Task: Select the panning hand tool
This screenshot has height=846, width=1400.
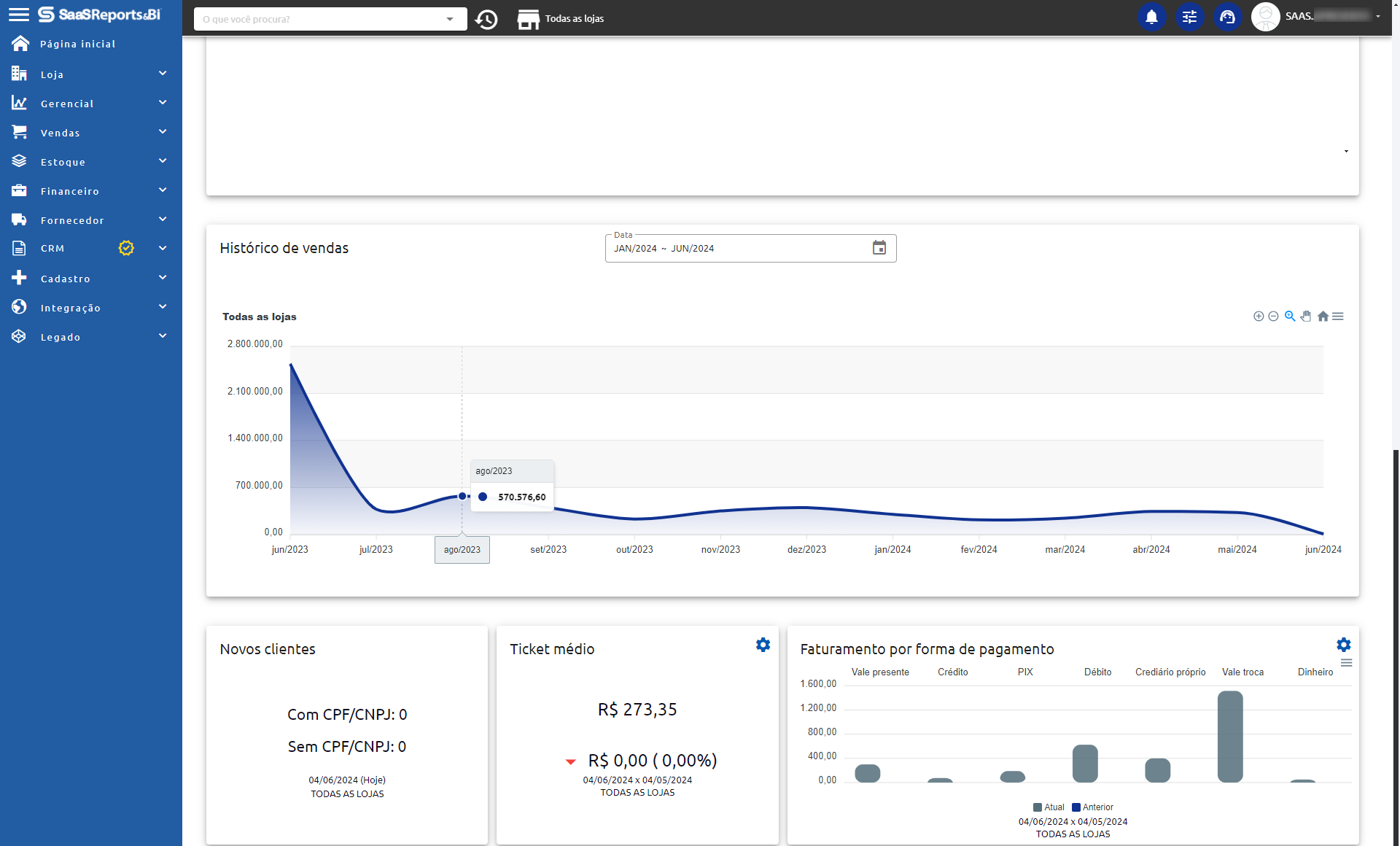Action: pos(1306,317)
